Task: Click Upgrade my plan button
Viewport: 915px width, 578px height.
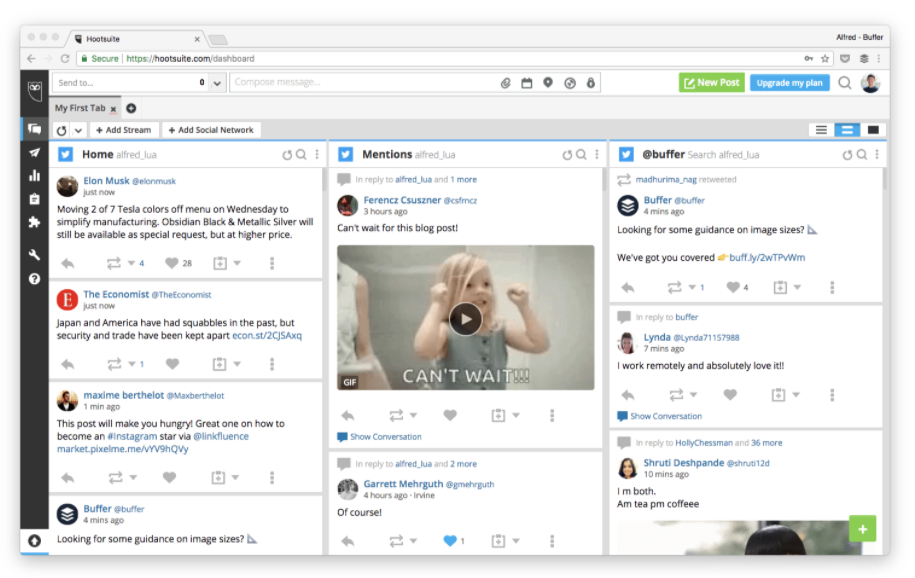Action: [x=789, y=83]
